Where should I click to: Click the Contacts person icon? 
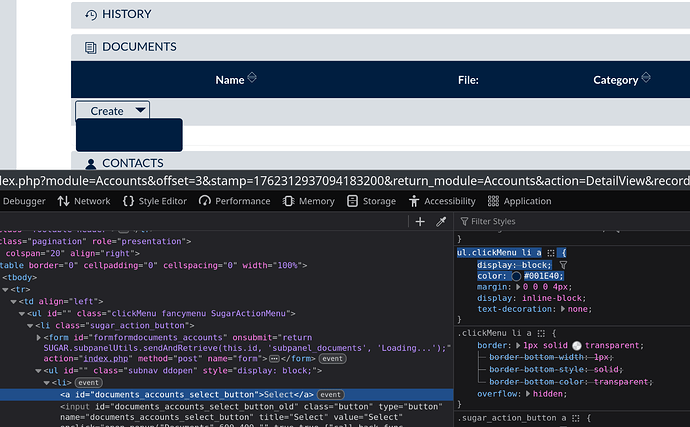[91, 163]
